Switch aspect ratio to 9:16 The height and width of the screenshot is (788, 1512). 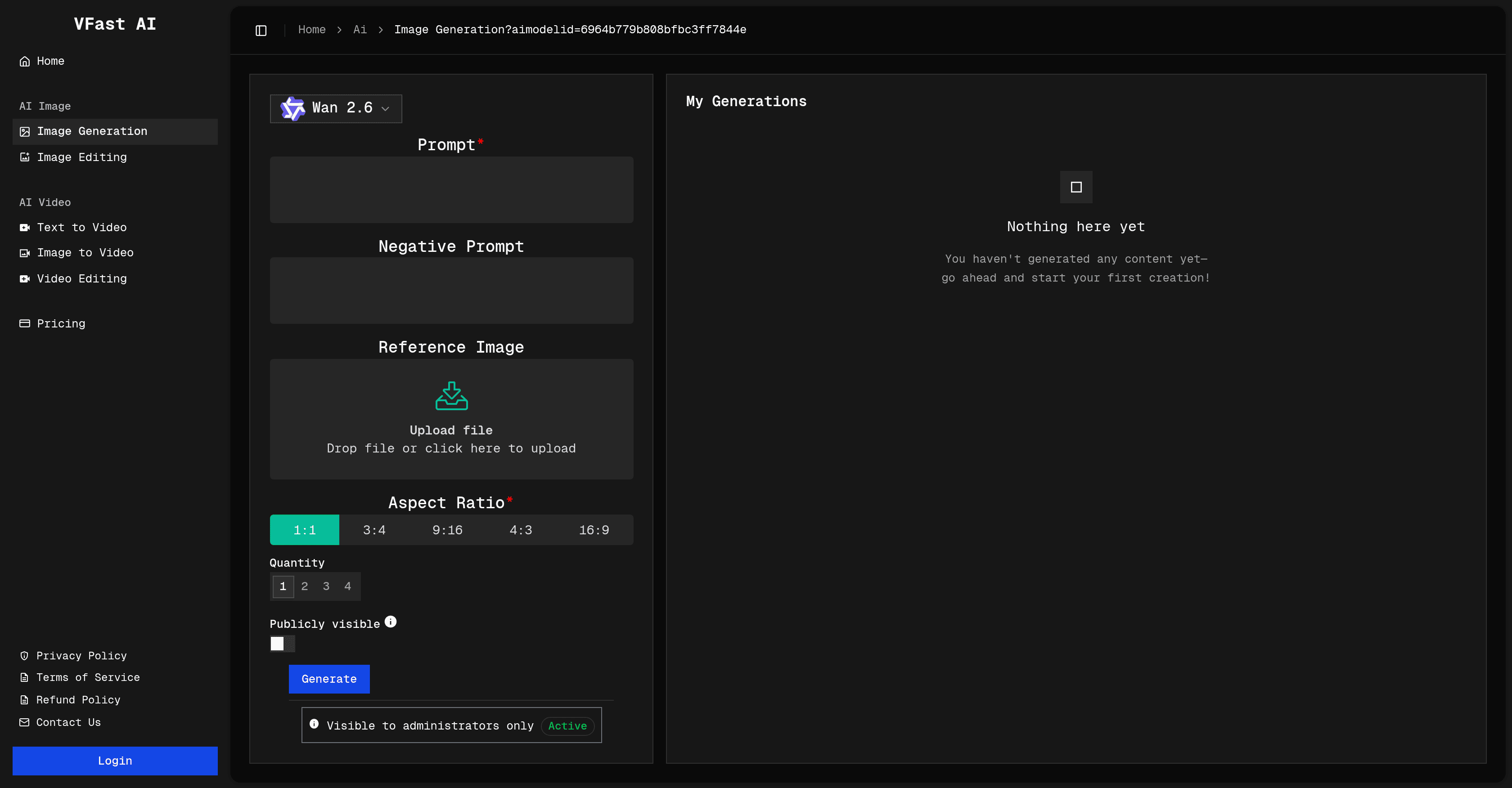447,529
